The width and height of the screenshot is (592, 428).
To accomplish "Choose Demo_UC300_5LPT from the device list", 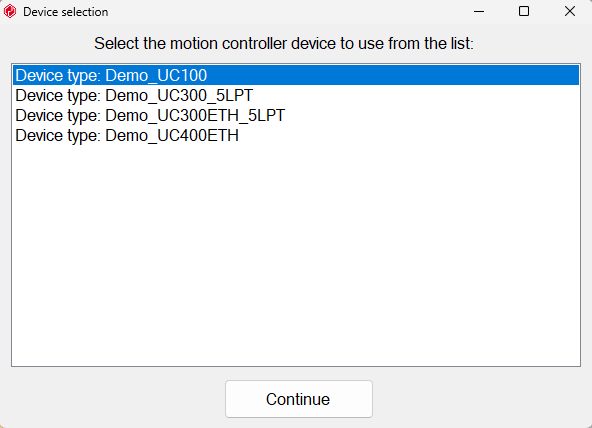I will click(296, 95).
